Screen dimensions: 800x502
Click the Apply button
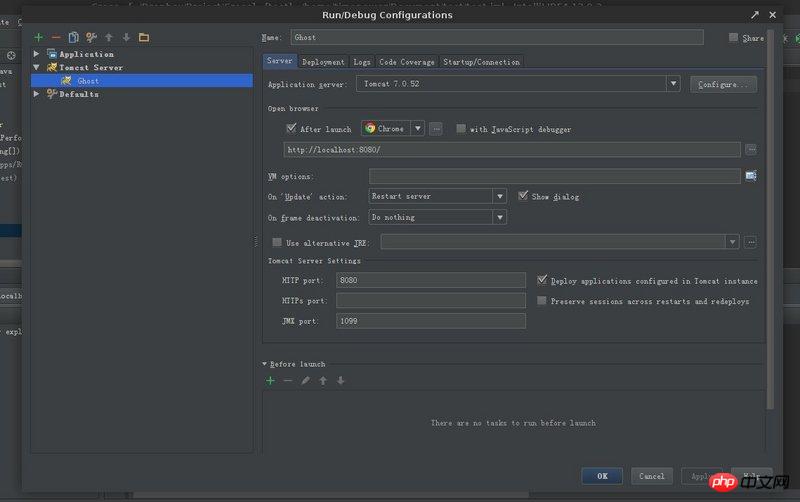click(701, 476)
